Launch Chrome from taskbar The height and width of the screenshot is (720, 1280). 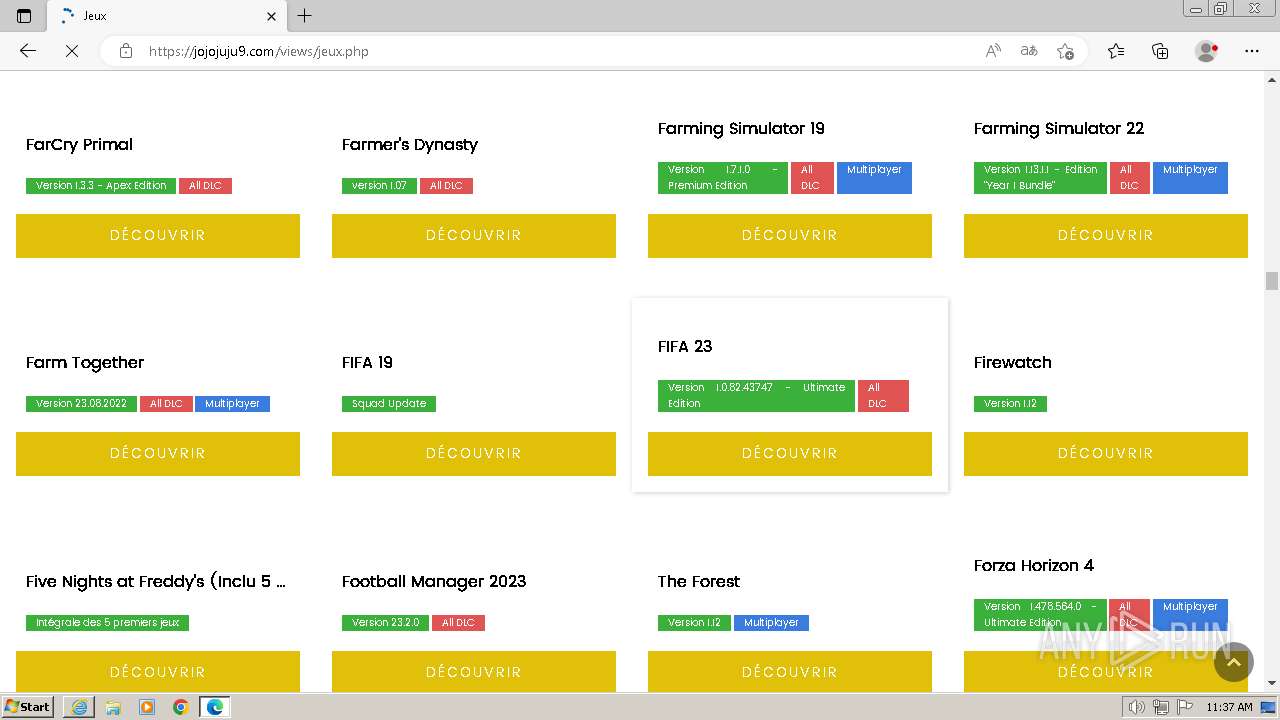coord(181,707)
